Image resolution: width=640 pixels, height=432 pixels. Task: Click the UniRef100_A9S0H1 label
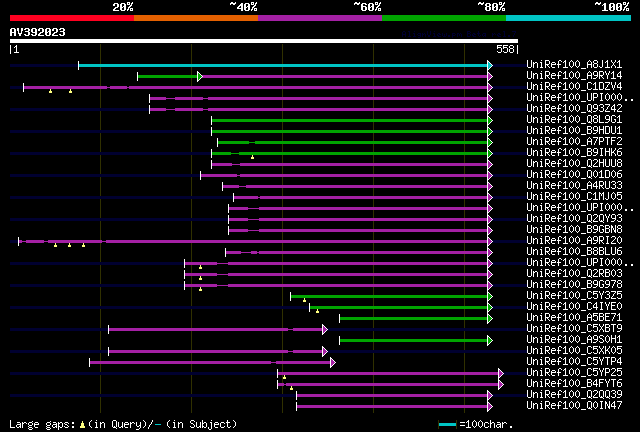(574, 340)
